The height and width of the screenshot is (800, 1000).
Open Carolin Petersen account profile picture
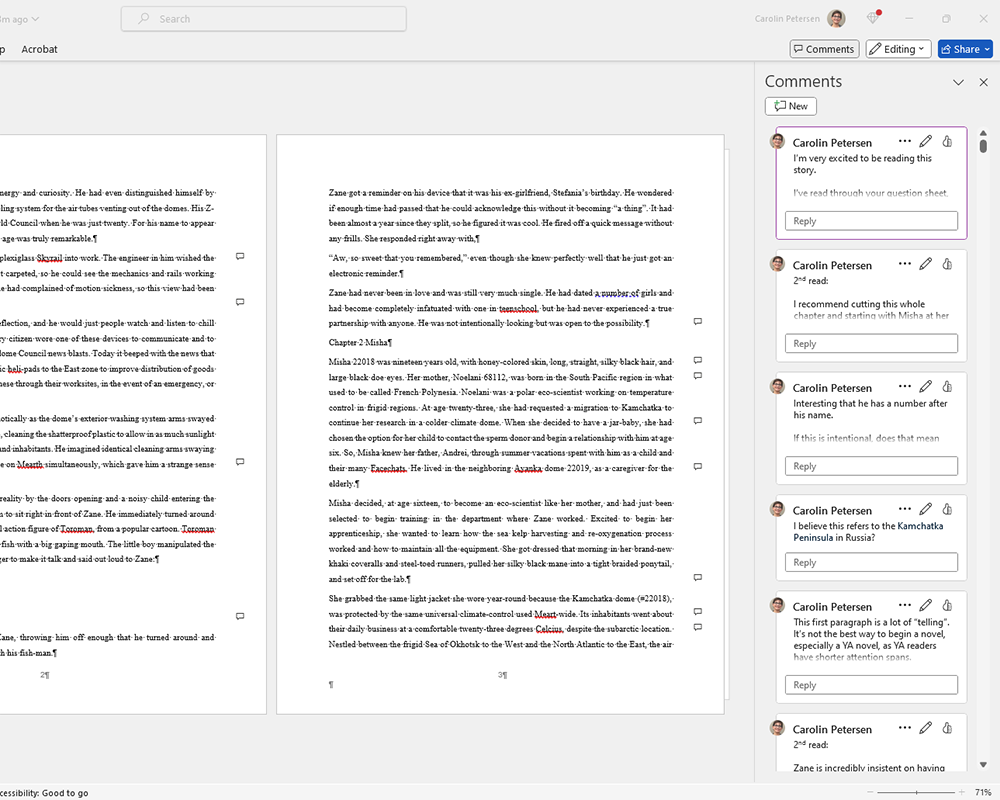point(836,19)
